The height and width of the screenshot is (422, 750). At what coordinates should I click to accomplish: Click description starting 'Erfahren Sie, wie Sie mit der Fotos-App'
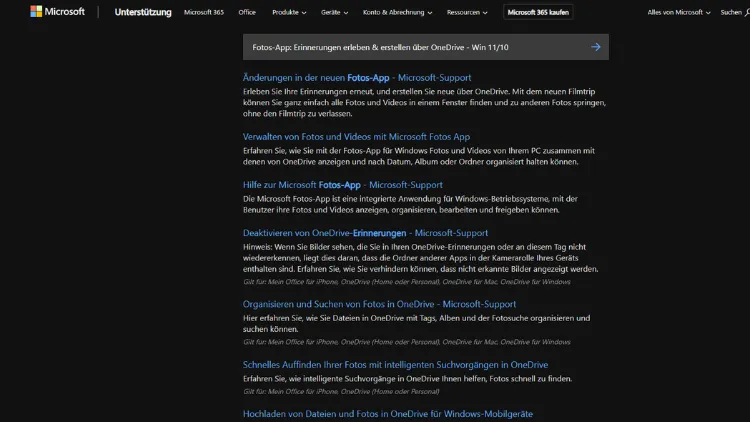tap(419, 156)
